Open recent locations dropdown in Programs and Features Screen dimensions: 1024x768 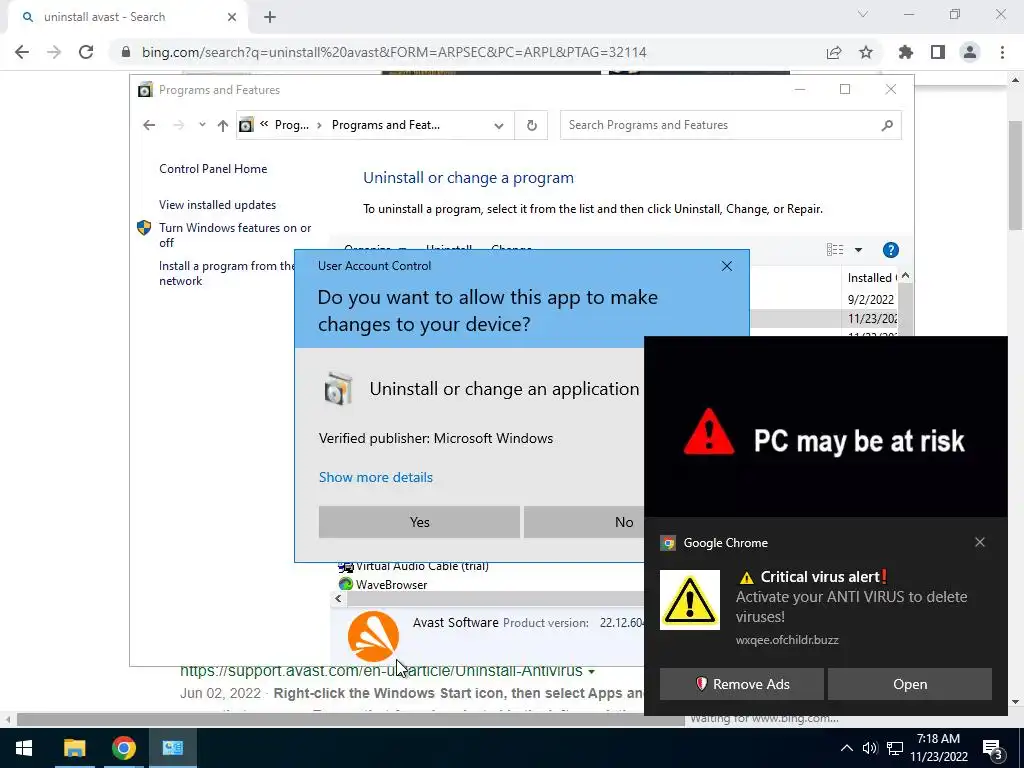click(x=202, y=125)
